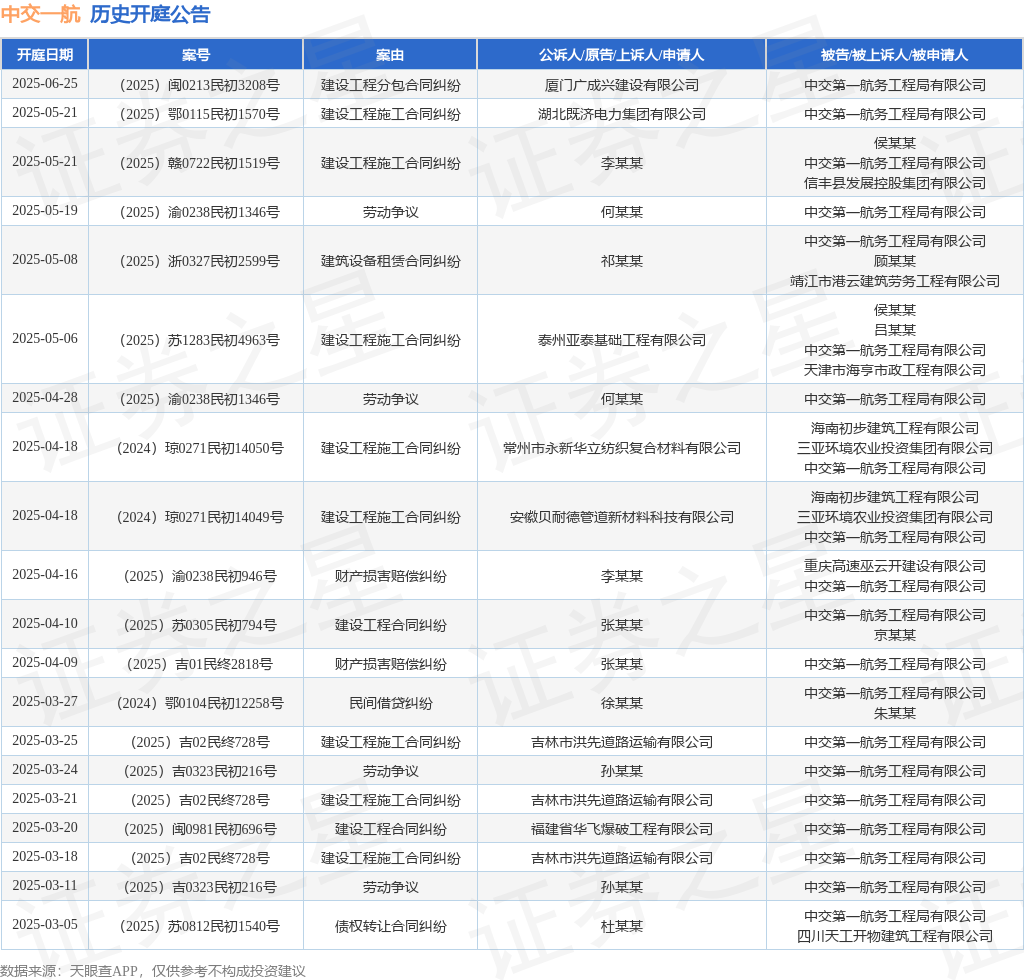Click defendant 信丰县发展控股集团有限公司
Screen dimensions: 1024x980
[x=895, y=183]
